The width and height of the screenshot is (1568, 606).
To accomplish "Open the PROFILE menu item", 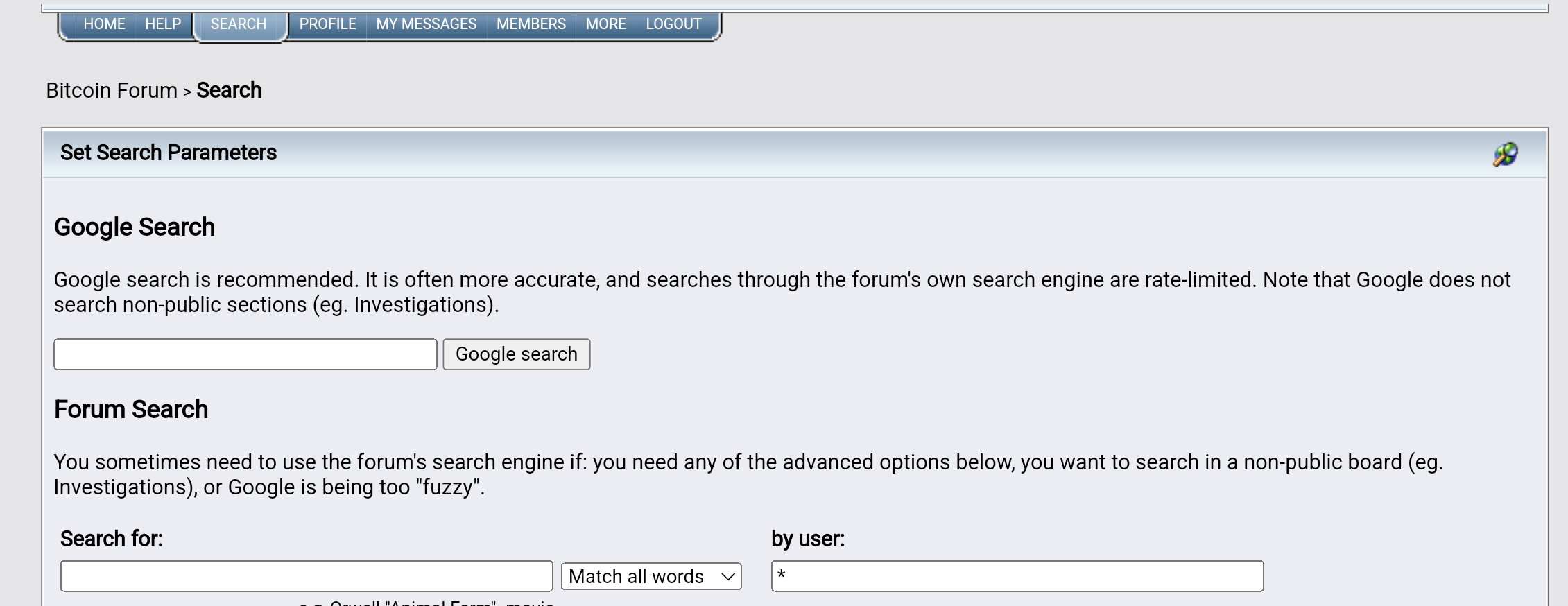I will (x=327, y=24).
